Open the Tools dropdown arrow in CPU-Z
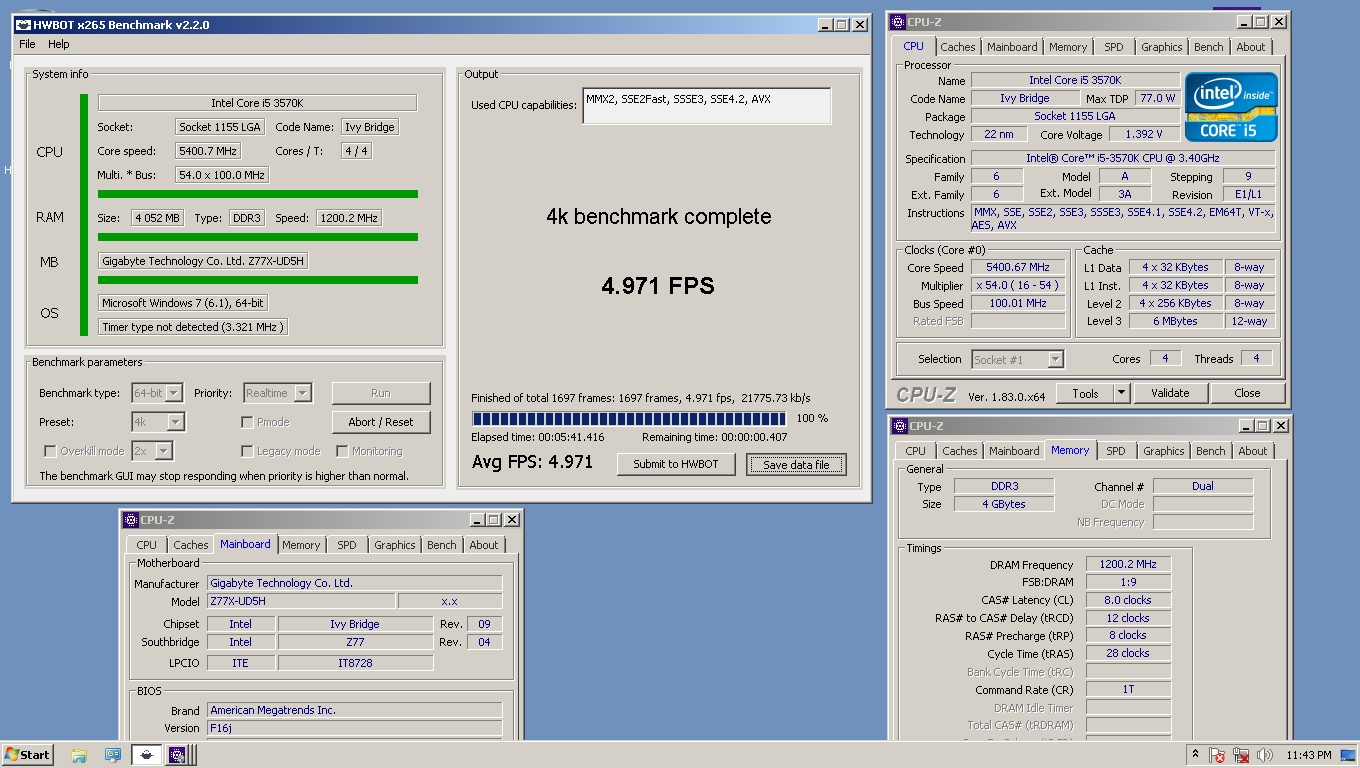 1121,394
